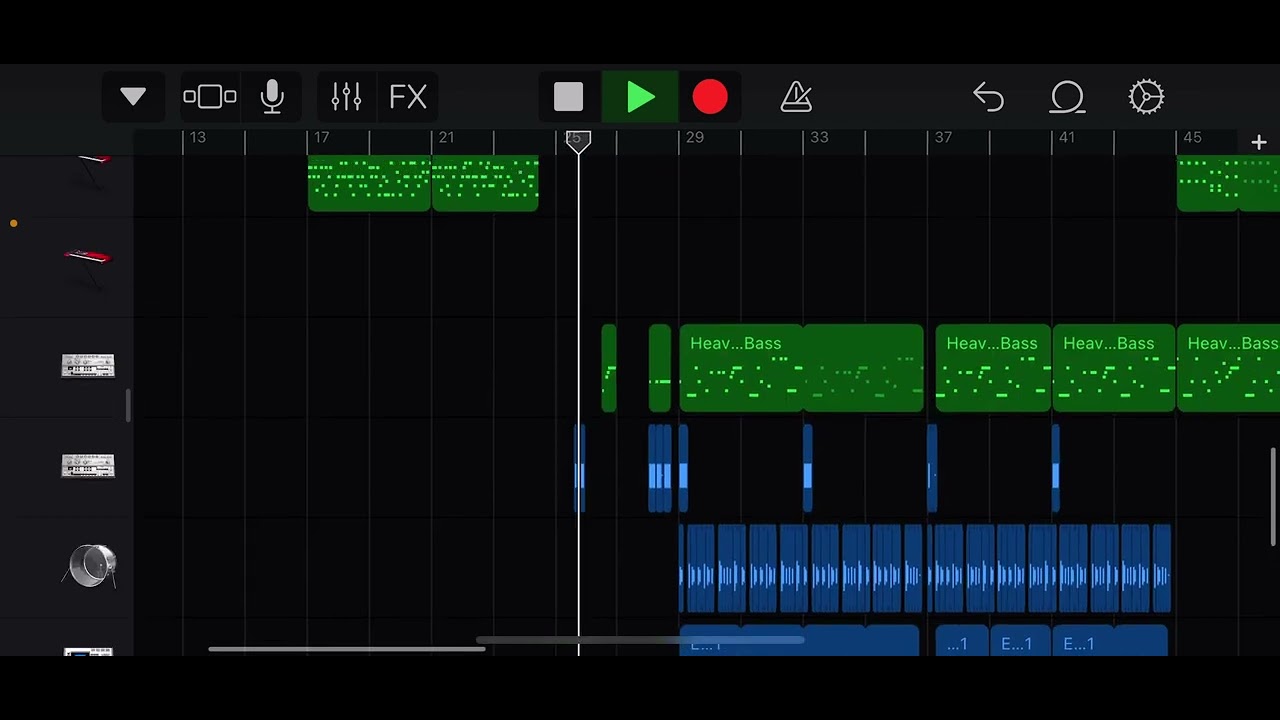This screenshot has width=1280, height=720.
Task: Select the short blue clip at bar 41
Action: 1056,468
